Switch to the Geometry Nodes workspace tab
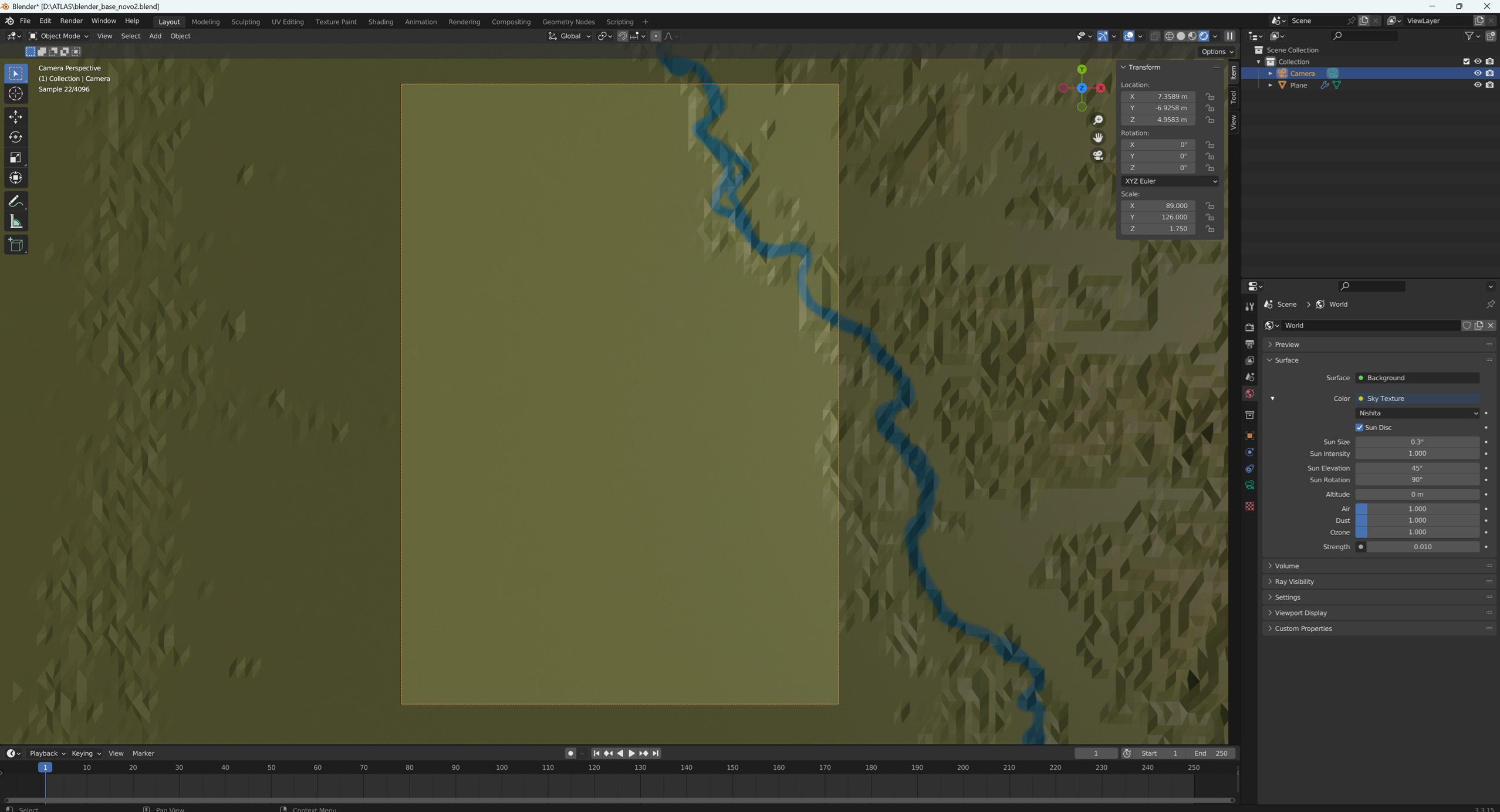The width and height of the screenshot is (1500, 812). click(x=568, y=22)
